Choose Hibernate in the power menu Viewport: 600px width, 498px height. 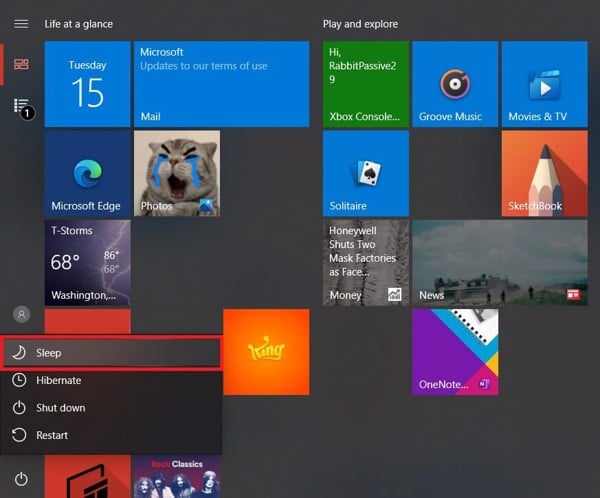tap(111, 380)
